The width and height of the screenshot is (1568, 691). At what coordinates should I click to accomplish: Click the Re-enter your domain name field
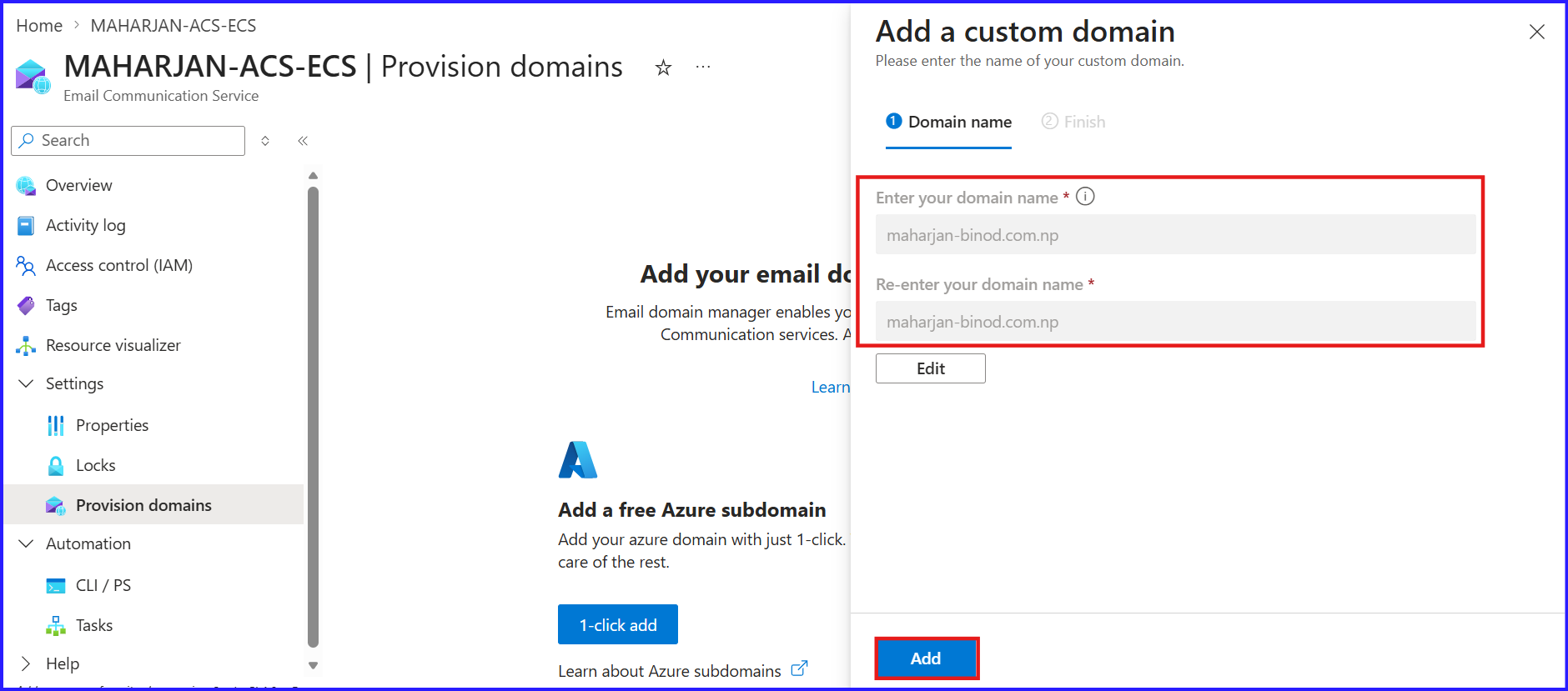click(1176, 322)
